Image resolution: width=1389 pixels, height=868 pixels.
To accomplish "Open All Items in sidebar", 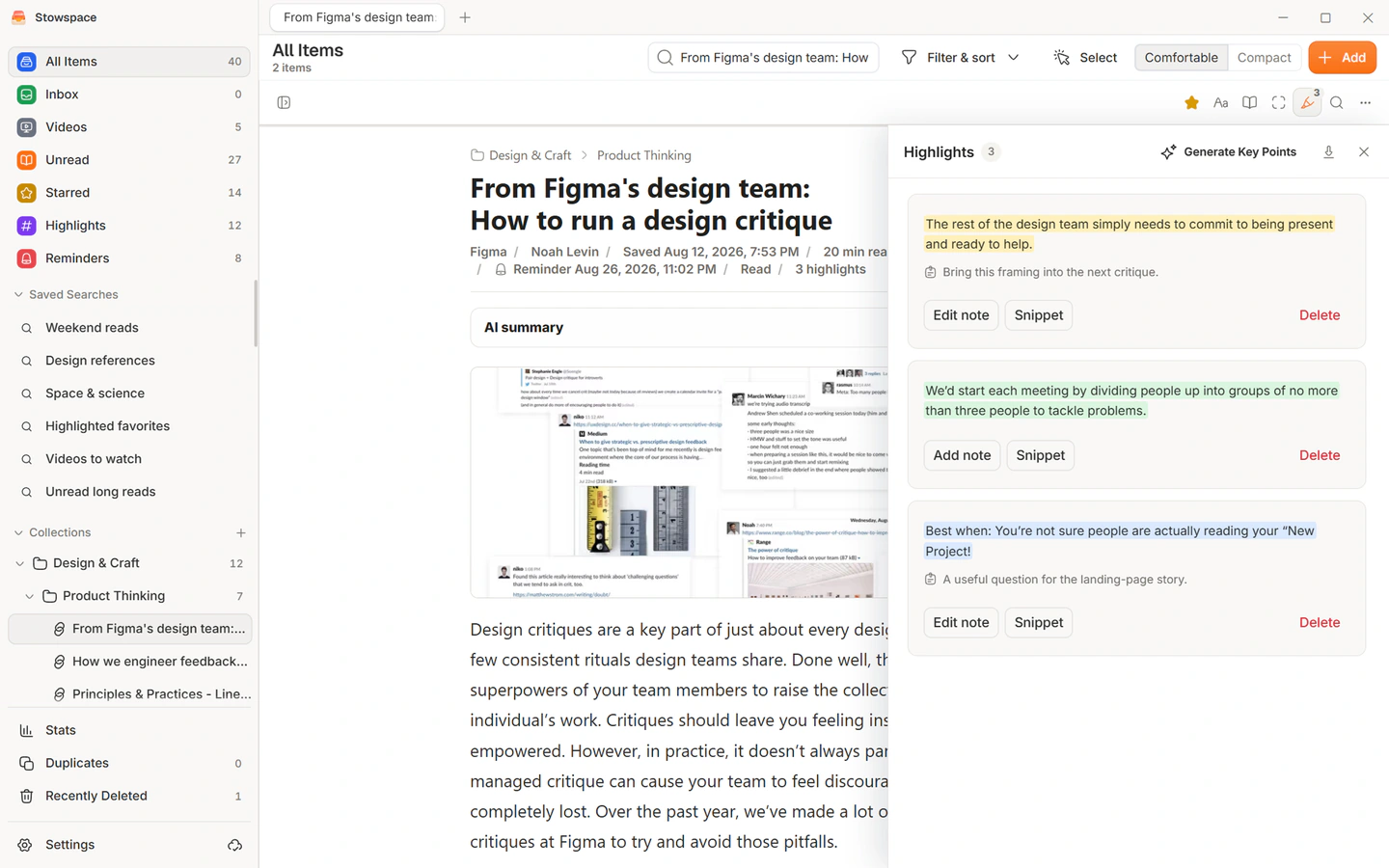I will tap(129, 61).
